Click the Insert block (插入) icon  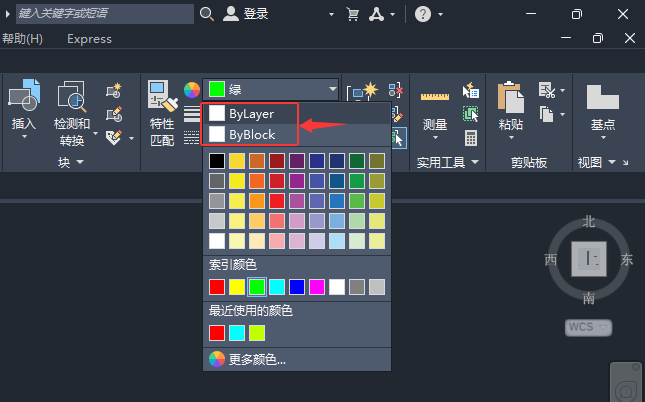pyautogui.click(x=24, y=95)
